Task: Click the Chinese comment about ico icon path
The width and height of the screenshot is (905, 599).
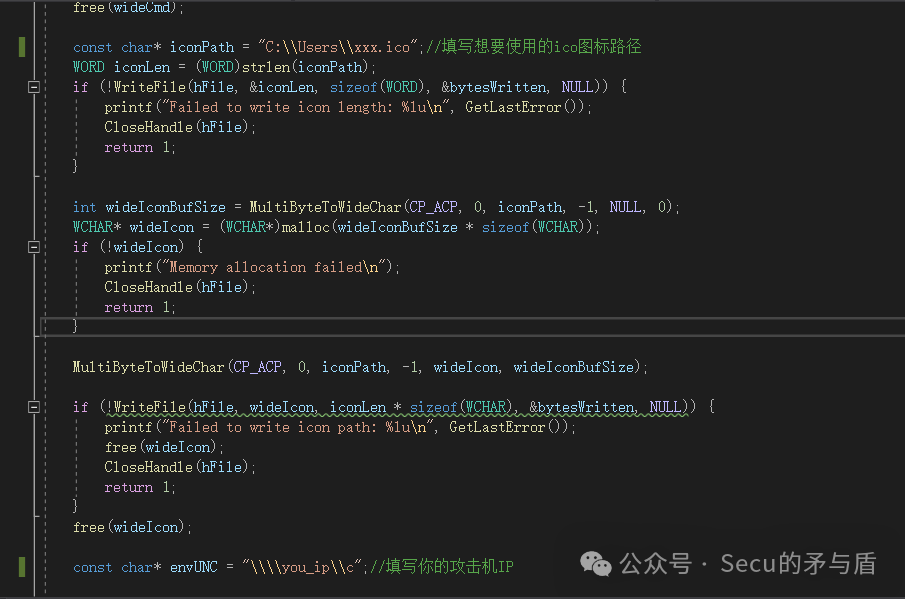Action: pyautogui.click(x=534, y=46)
